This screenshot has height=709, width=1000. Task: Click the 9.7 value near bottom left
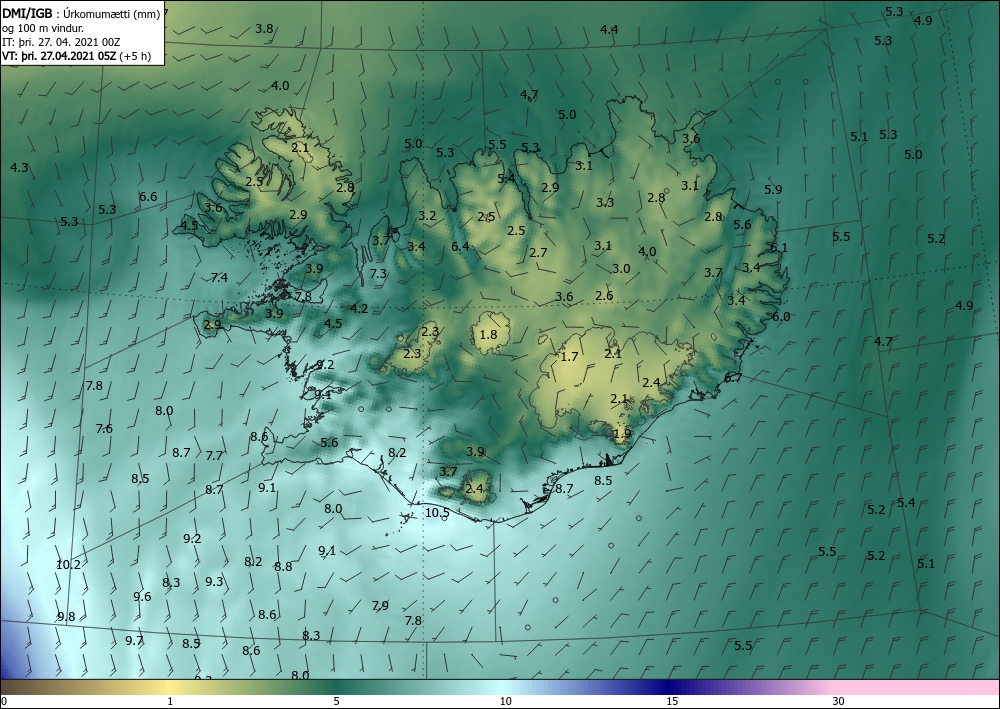(134, 641)
